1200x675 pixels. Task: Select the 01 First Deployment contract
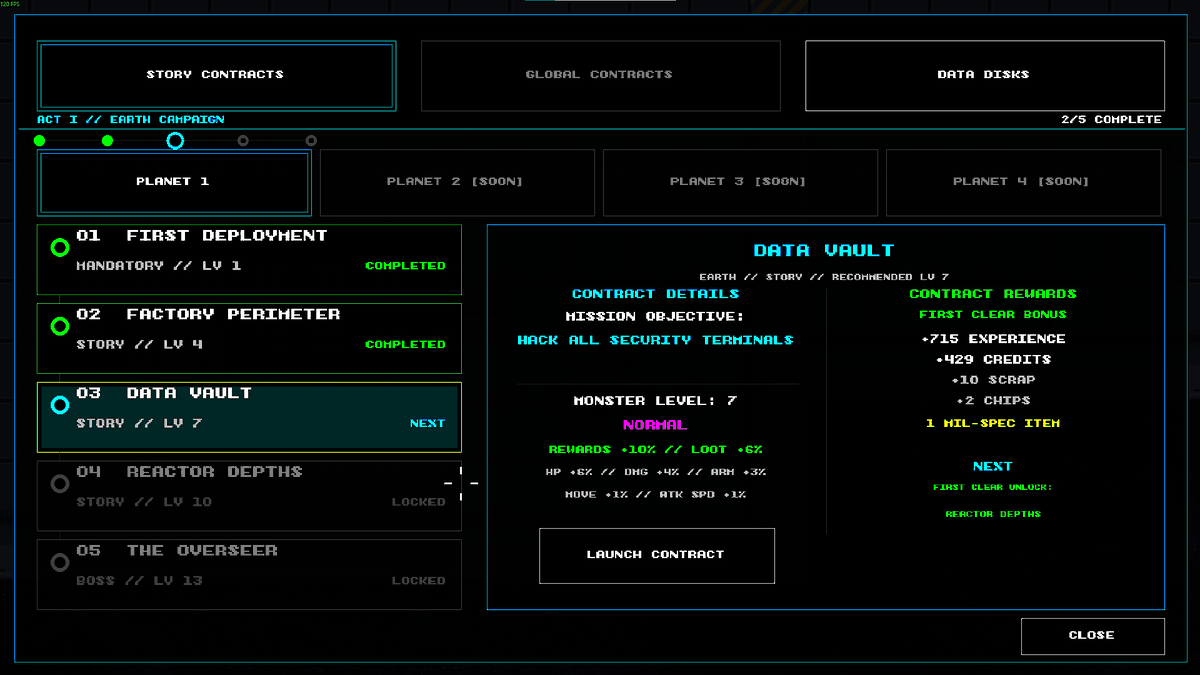pyautogui.click(x=250, y=260)
